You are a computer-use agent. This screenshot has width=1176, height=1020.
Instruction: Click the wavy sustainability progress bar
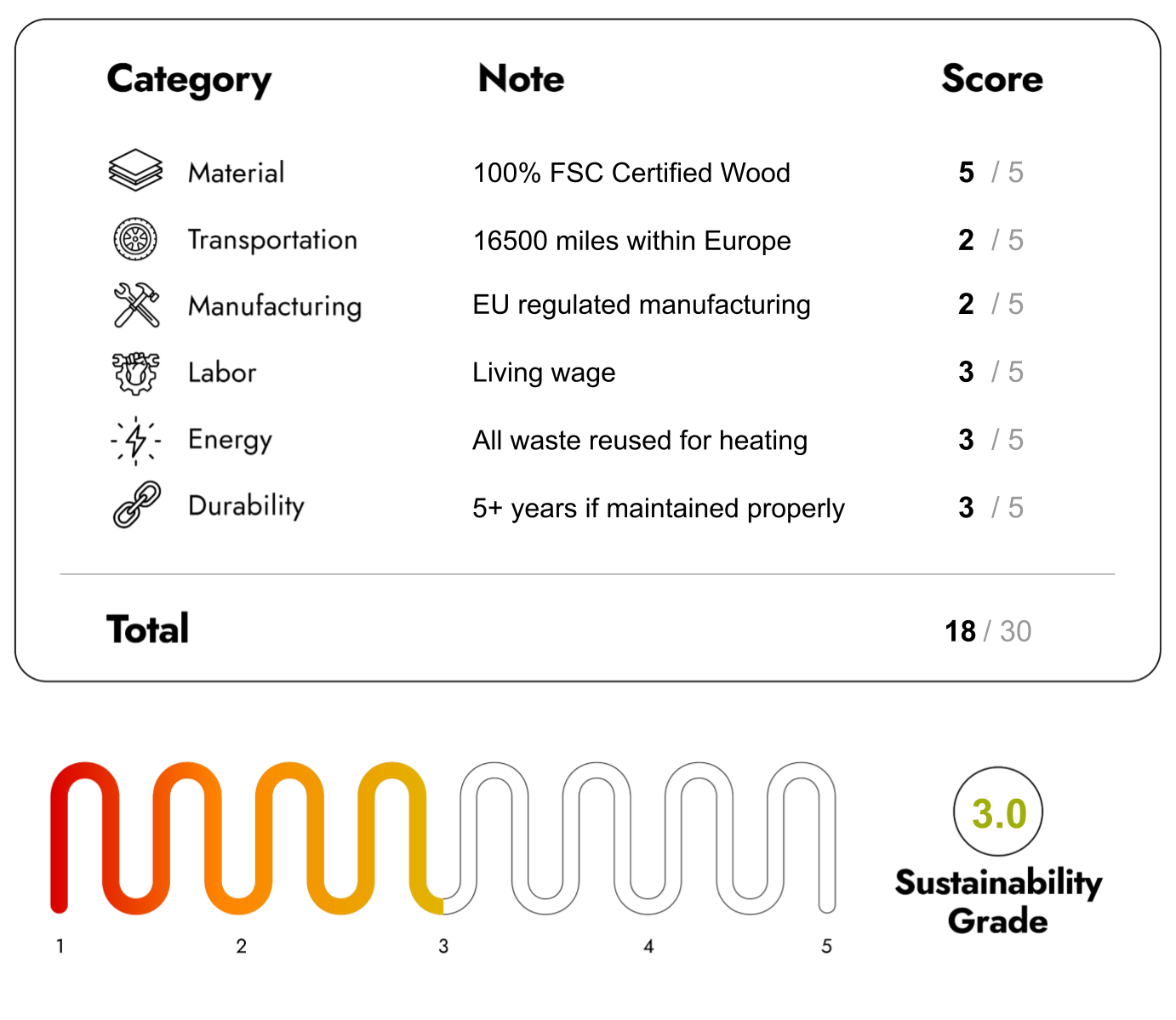point(442,838)
